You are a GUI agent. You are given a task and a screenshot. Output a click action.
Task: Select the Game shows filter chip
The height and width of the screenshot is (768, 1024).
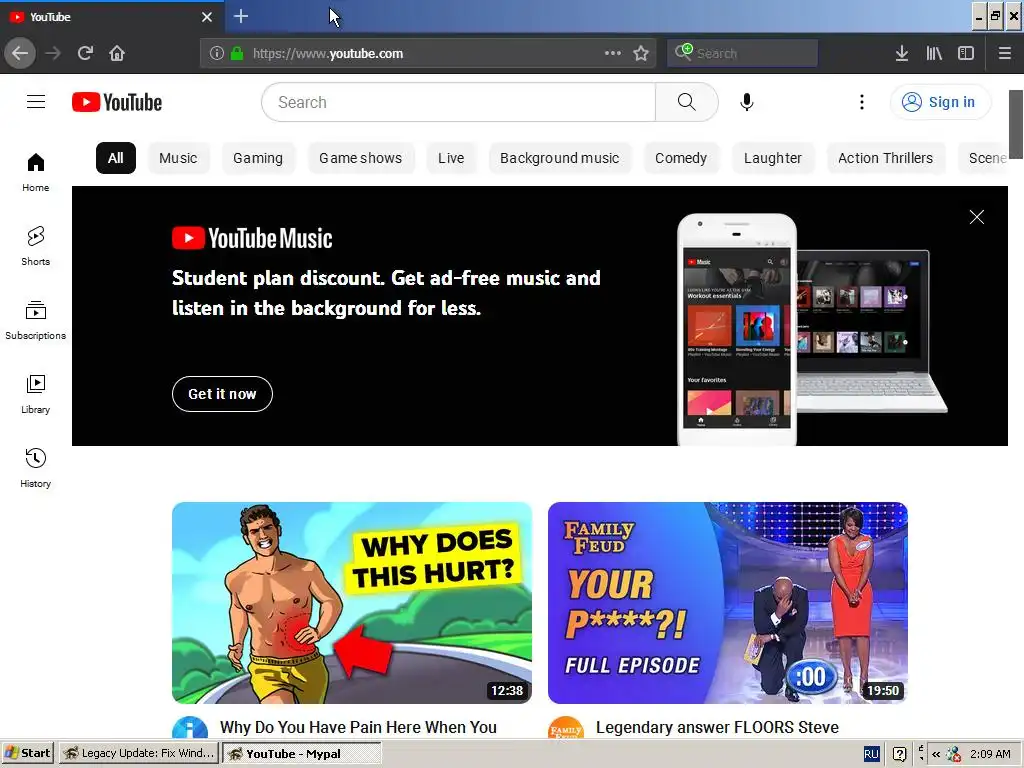pos(360,158)
